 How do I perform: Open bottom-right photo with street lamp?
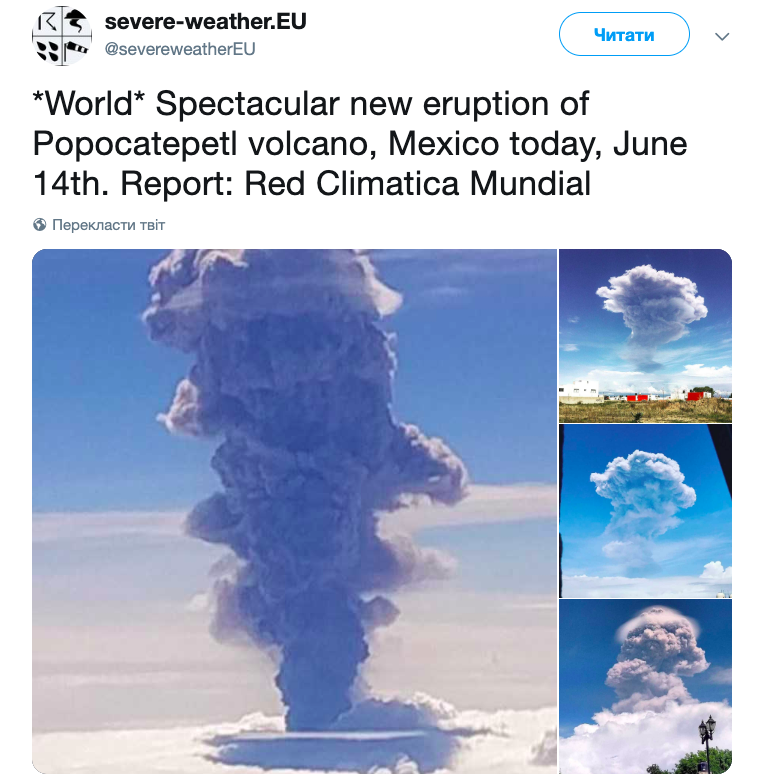[645, 686]
